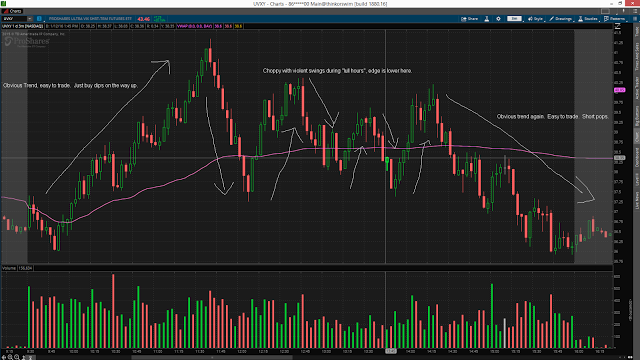Open the Patterns menu

[615, 19]
